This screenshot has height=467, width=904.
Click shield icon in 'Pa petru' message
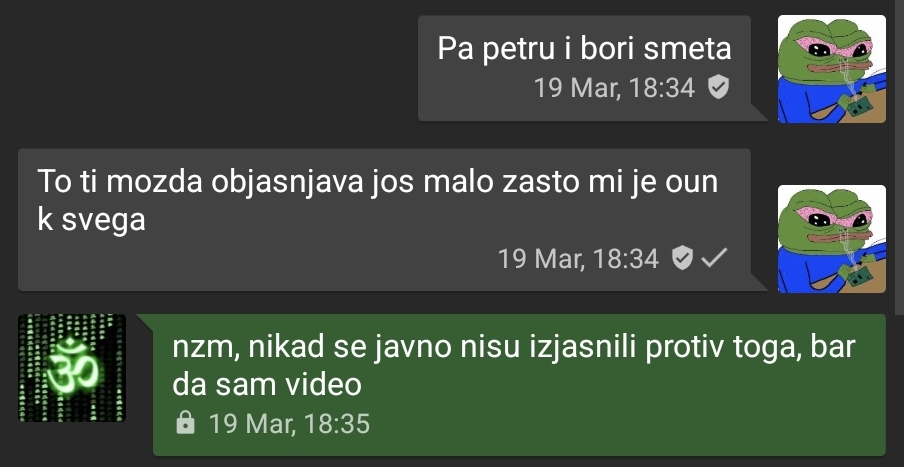(x=718, y=88)
